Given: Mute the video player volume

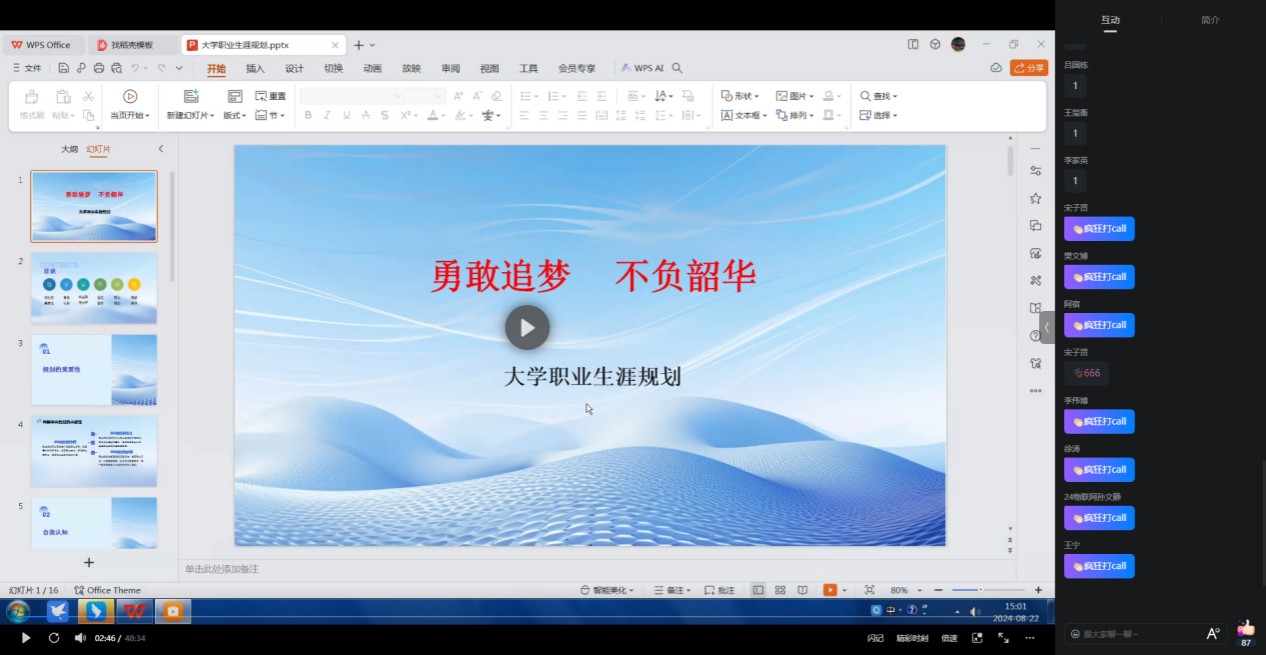Looking at the screenshot, I should 80,638.
